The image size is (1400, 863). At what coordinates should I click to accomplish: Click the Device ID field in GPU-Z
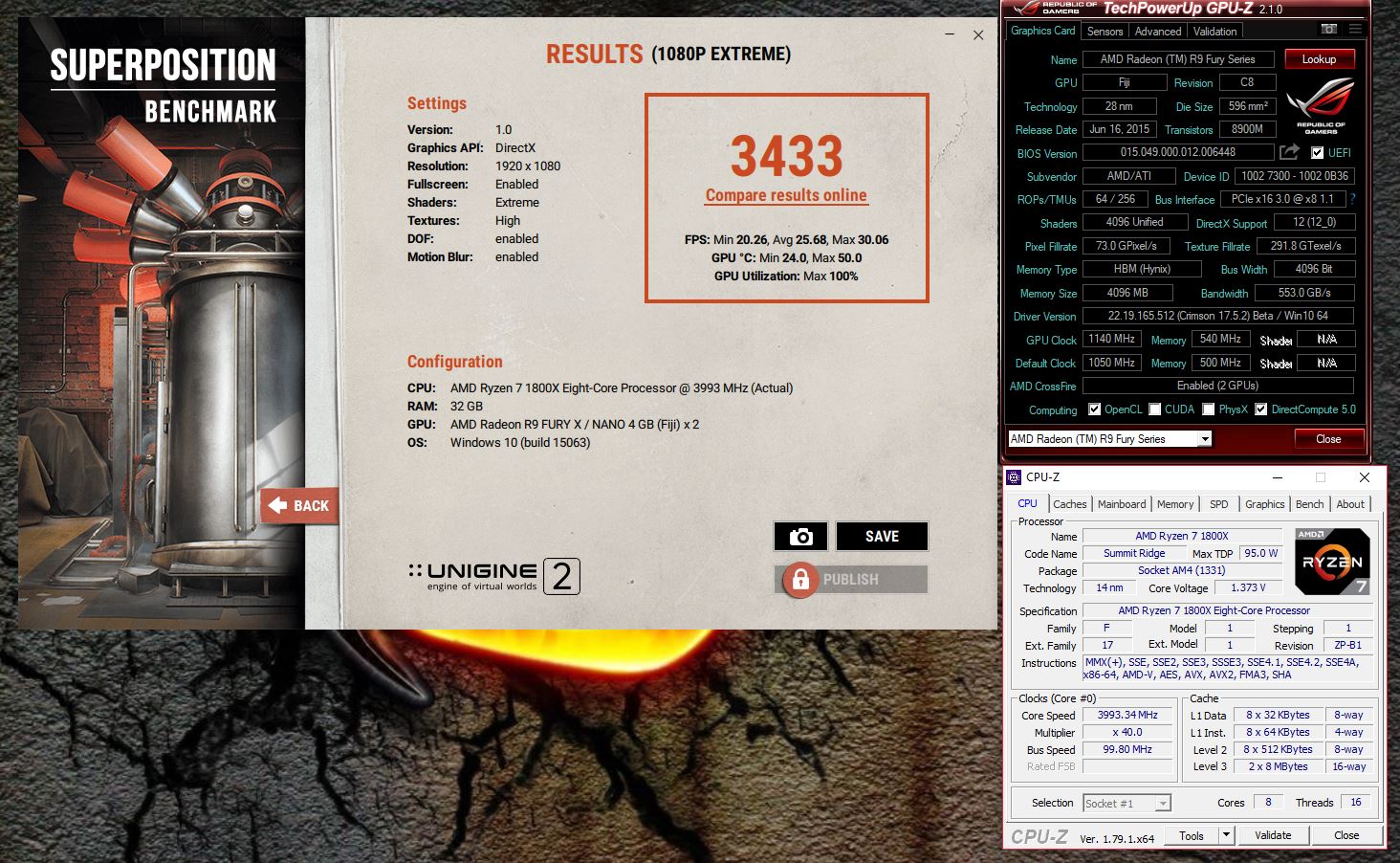point(1294,176)
